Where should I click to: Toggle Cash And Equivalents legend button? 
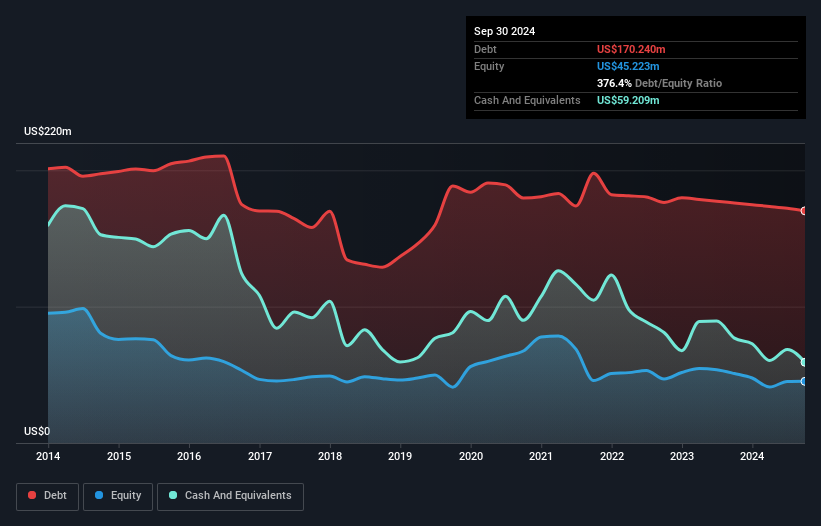point(230,496)
